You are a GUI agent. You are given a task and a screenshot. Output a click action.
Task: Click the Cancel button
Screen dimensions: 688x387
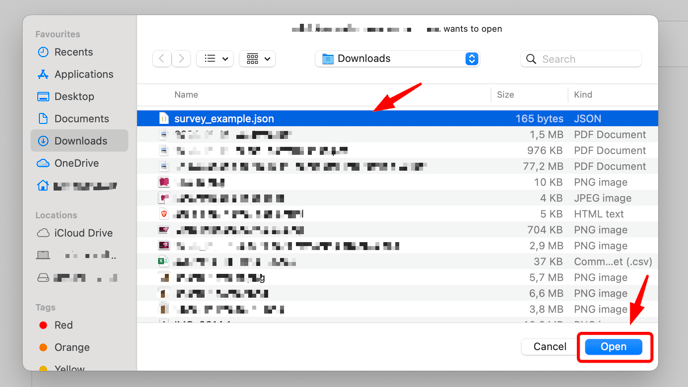pos(550,347)
